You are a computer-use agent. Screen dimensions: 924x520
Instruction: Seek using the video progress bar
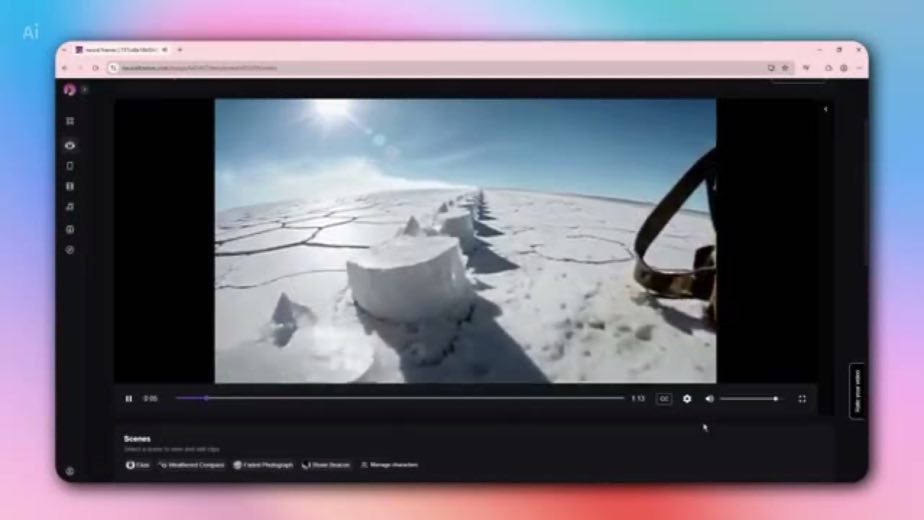[400, 398]
